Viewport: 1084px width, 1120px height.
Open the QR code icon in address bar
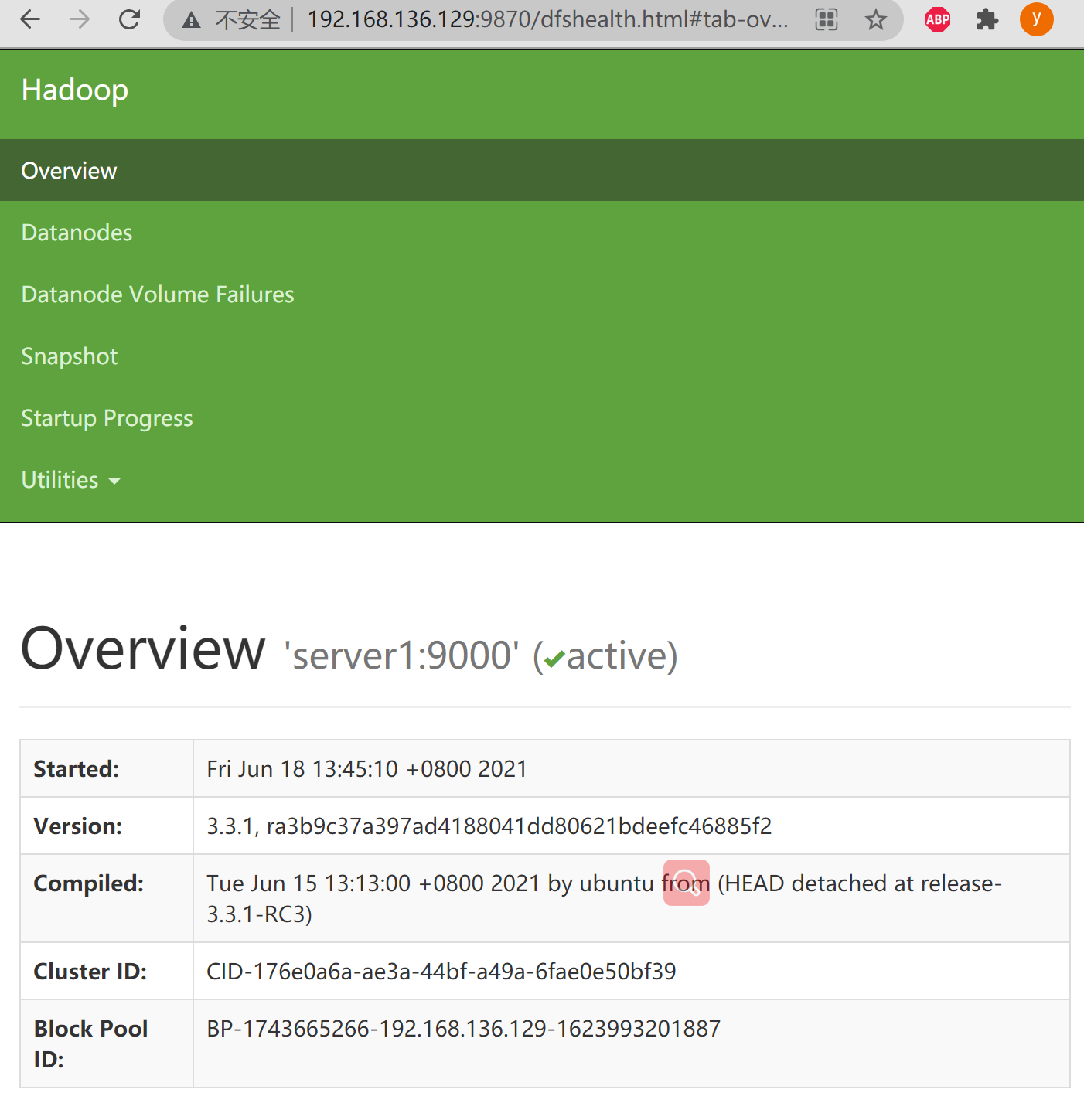pos(827,19)
